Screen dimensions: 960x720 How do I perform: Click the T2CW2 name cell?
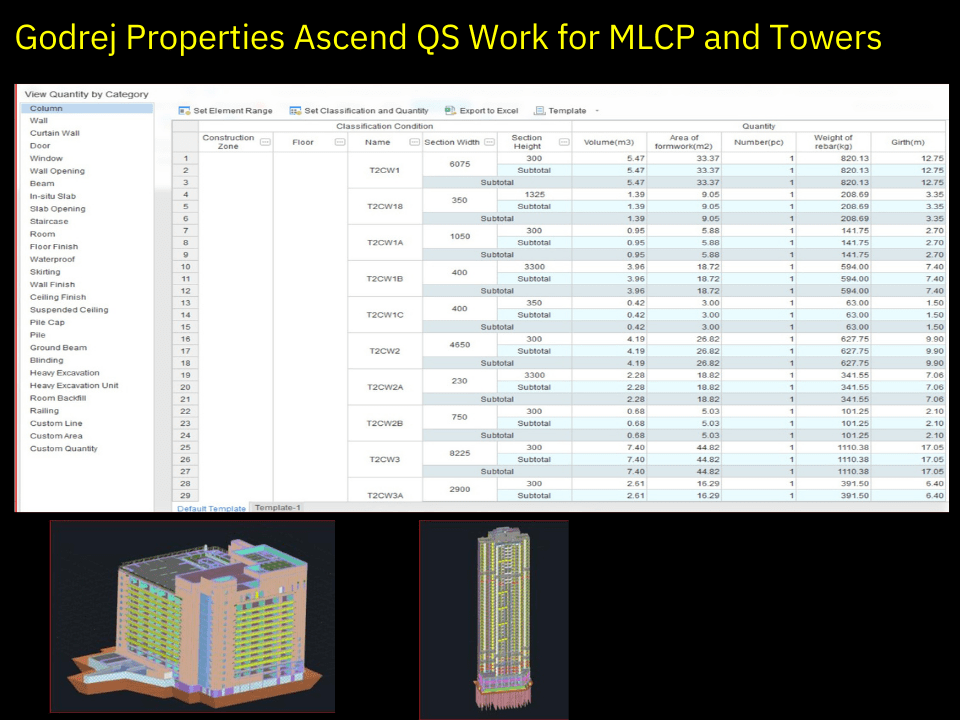pyautogui.click(x=384, y=351)
